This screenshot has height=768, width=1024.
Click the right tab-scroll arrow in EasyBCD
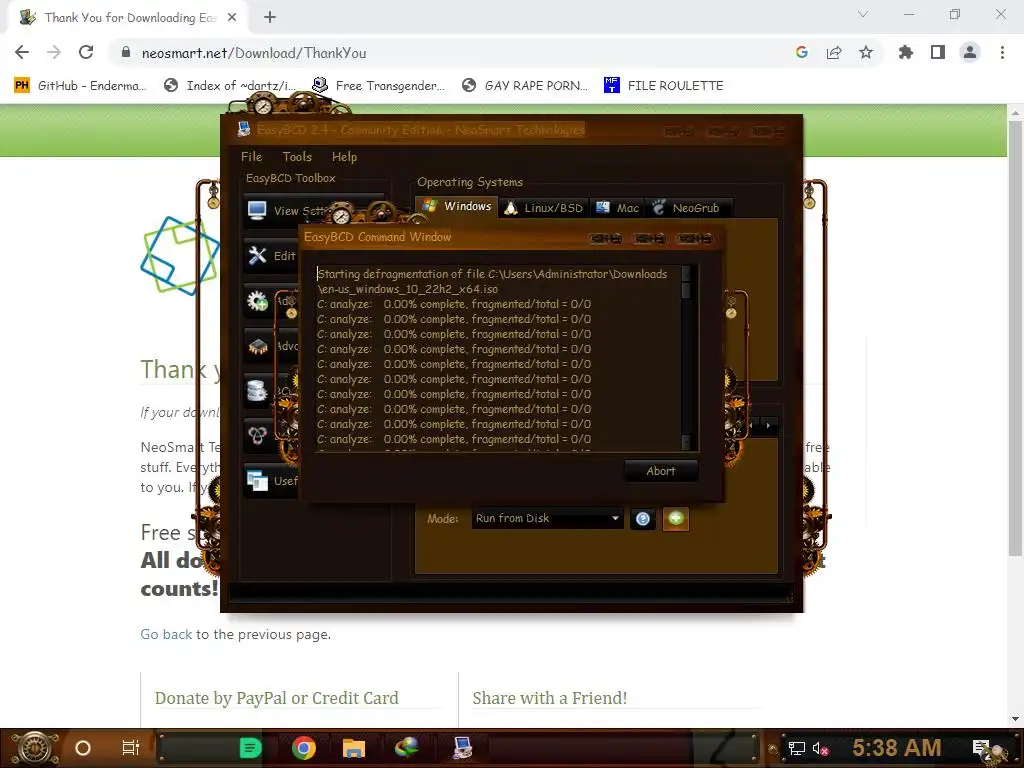[x=769, y=426]
